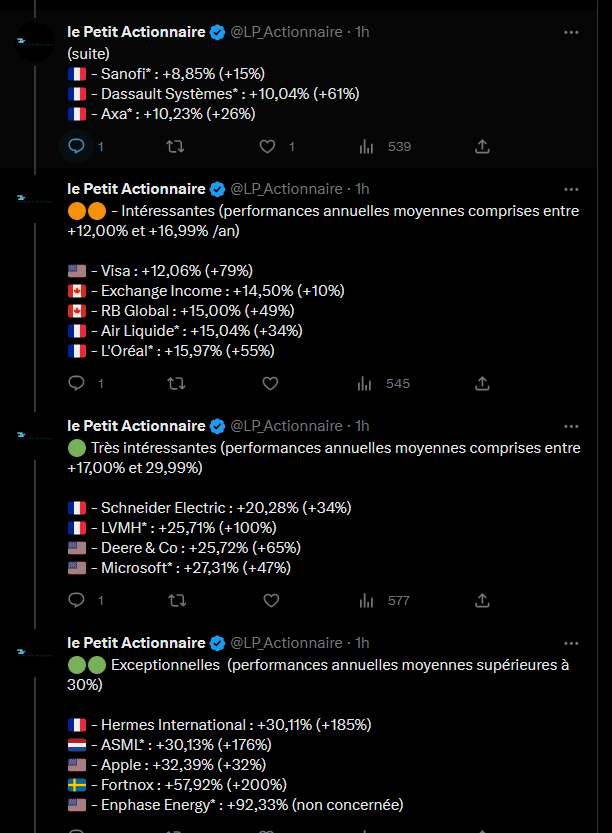Share the Sanofi suite tweet

click(x=482, y=147)
